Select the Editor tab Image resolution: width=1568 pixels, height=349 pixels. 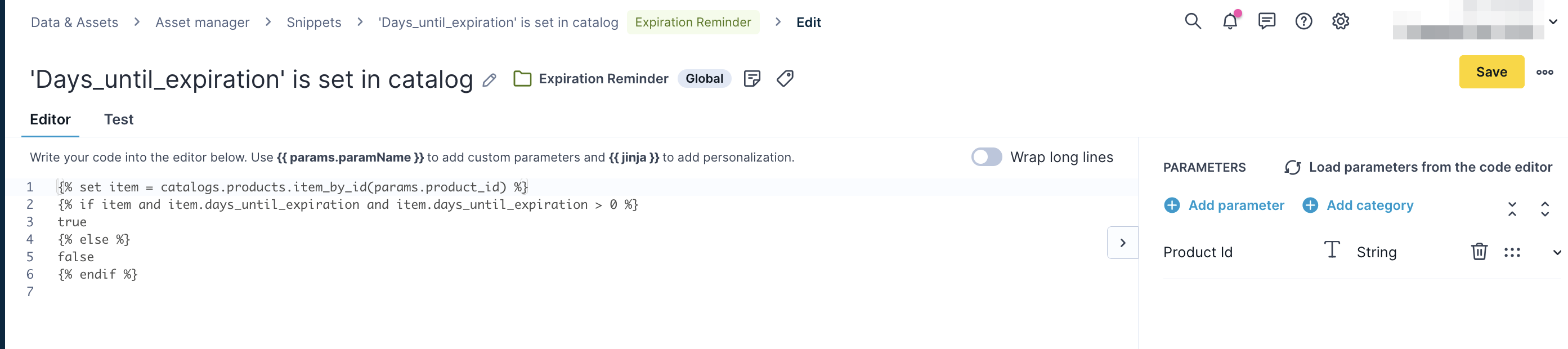pyautogui.click(x=50, y=119)
